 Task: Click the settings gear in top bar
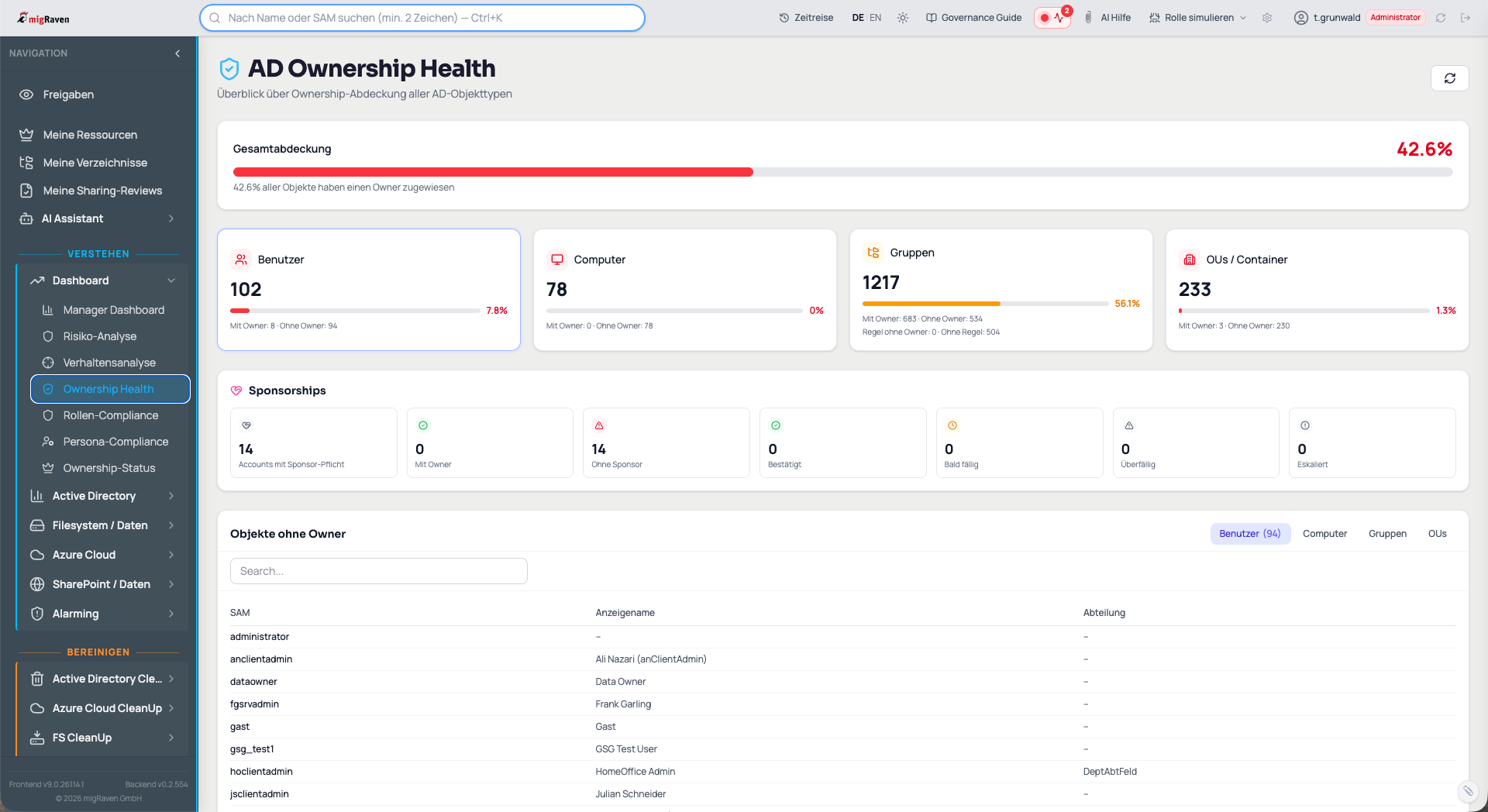[x=1267, y=18]
